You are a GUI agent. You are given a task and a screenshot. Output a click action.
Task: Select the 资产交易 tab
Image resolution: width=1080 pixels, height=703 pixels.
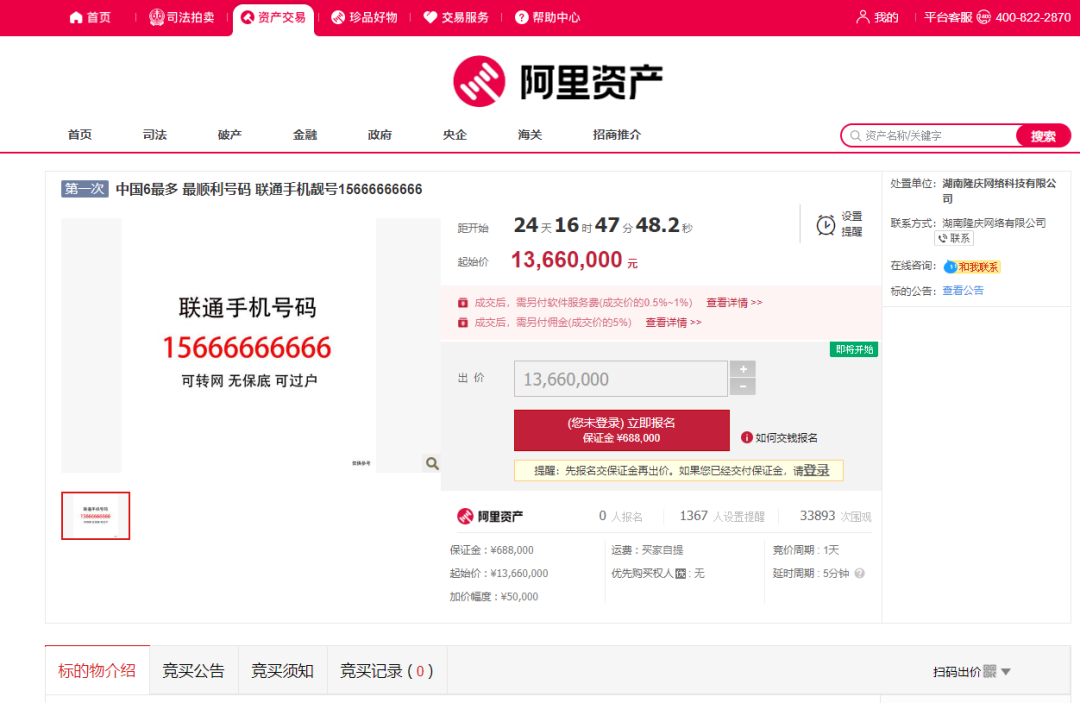(x=273, y=17)
